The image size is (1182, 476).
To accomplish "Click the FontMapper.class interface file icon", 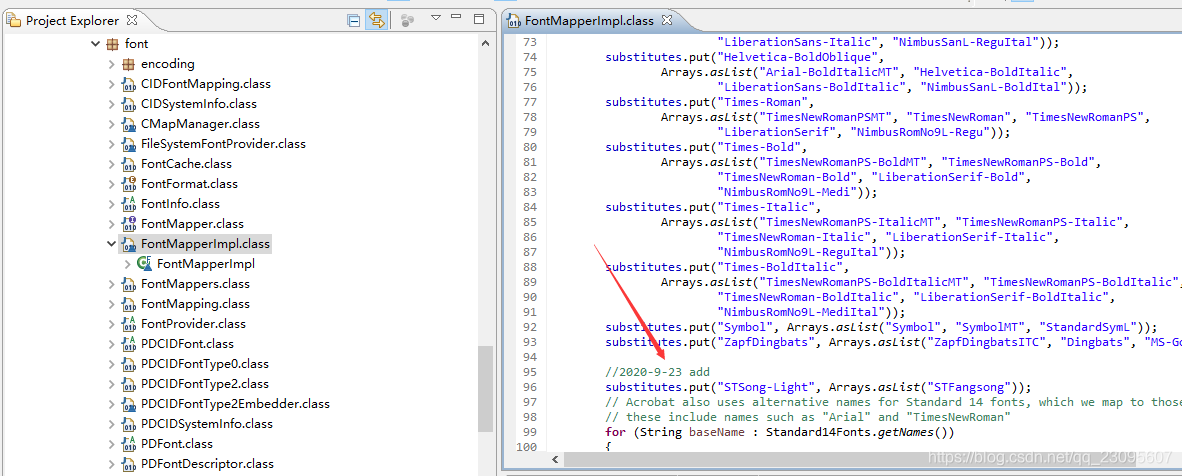I will 129,224.
